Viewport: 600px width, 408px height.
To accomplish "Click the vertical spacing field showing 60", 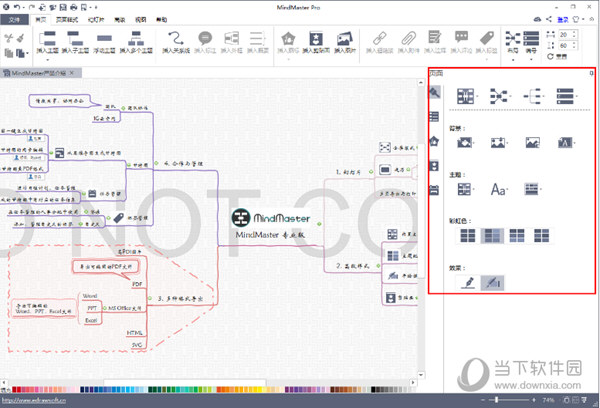I will (568, 46).
